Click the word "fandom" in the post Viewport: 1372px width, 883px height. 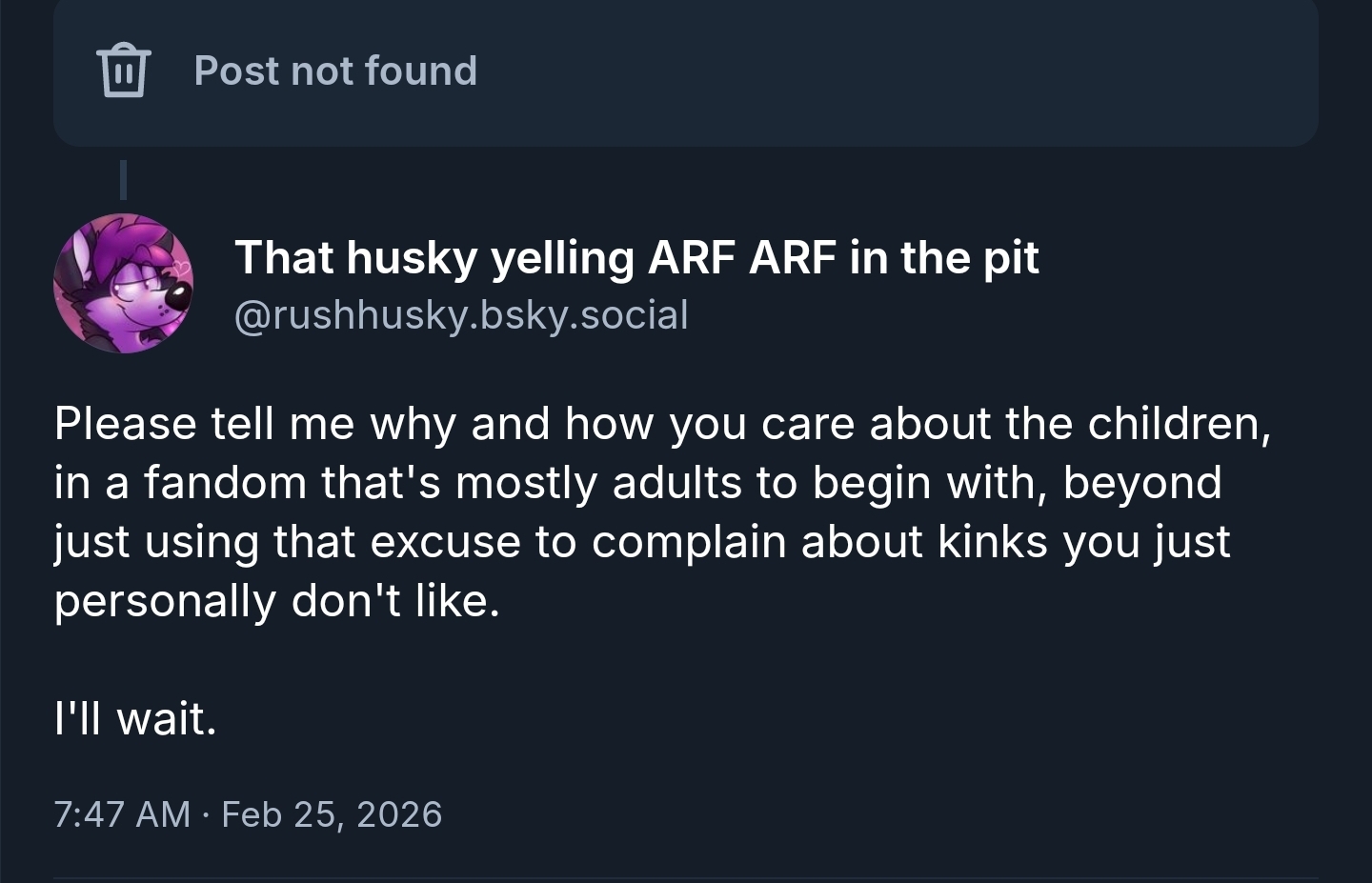[x=225, y=483]
